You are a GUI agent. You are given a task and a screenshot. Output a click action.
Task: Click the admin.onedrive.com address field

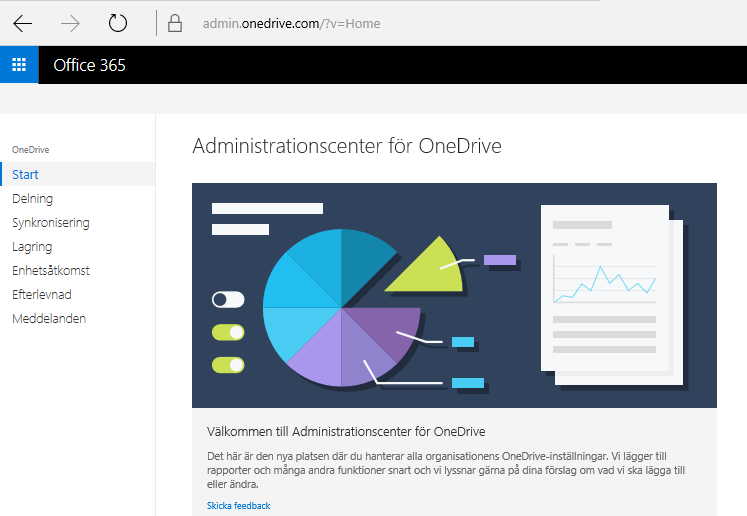coord(291,23)
